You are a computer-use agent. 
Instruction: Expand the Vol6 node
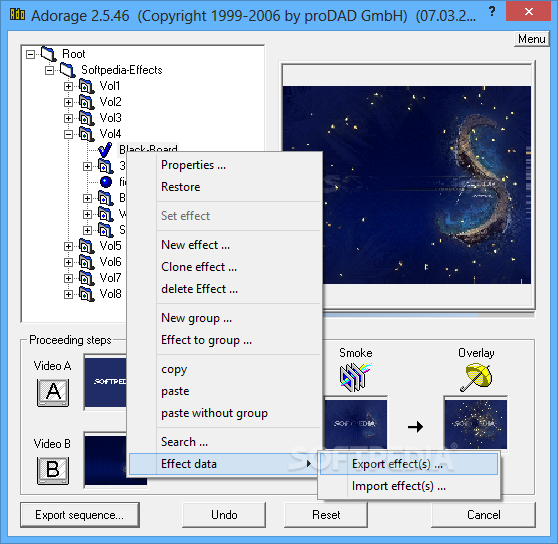coord(68,262)
